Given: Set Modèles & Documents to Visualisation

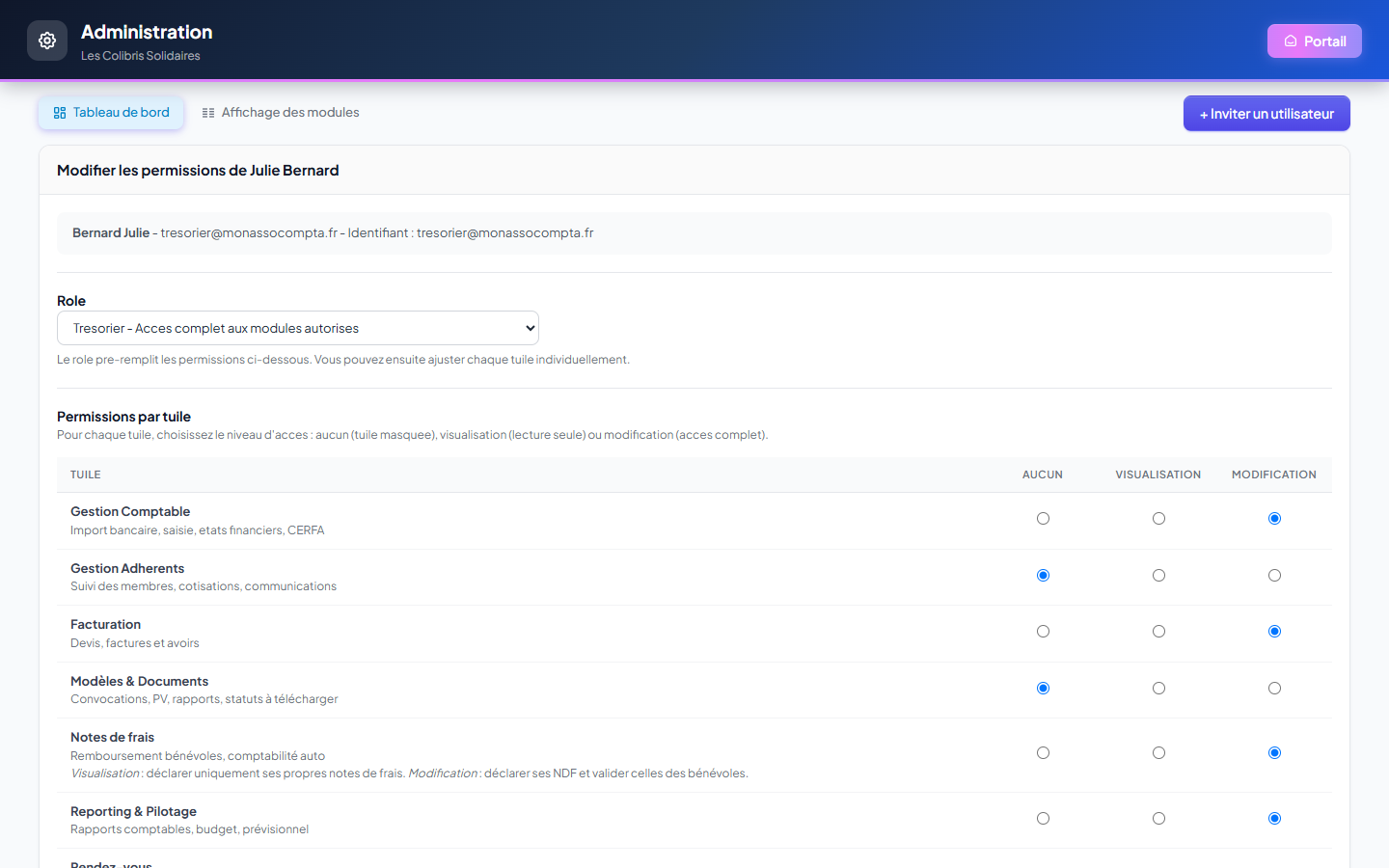Looking at the screenshot, I should coord(1158,689).
